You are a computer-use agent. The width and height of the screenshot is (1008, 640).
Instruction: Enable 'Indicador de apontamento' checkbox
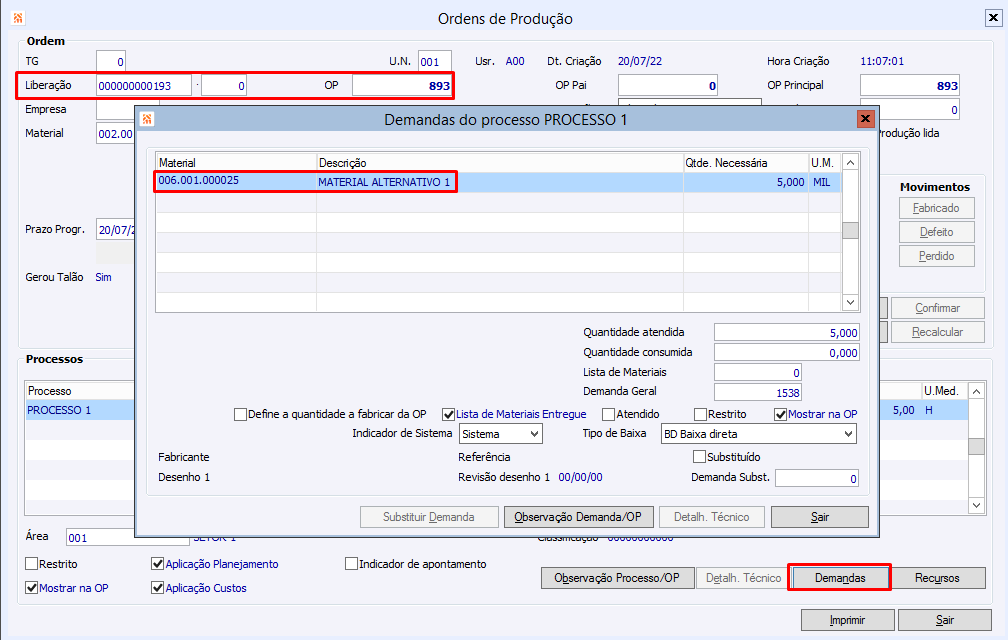pyautogui.click(x=351, y=564)
